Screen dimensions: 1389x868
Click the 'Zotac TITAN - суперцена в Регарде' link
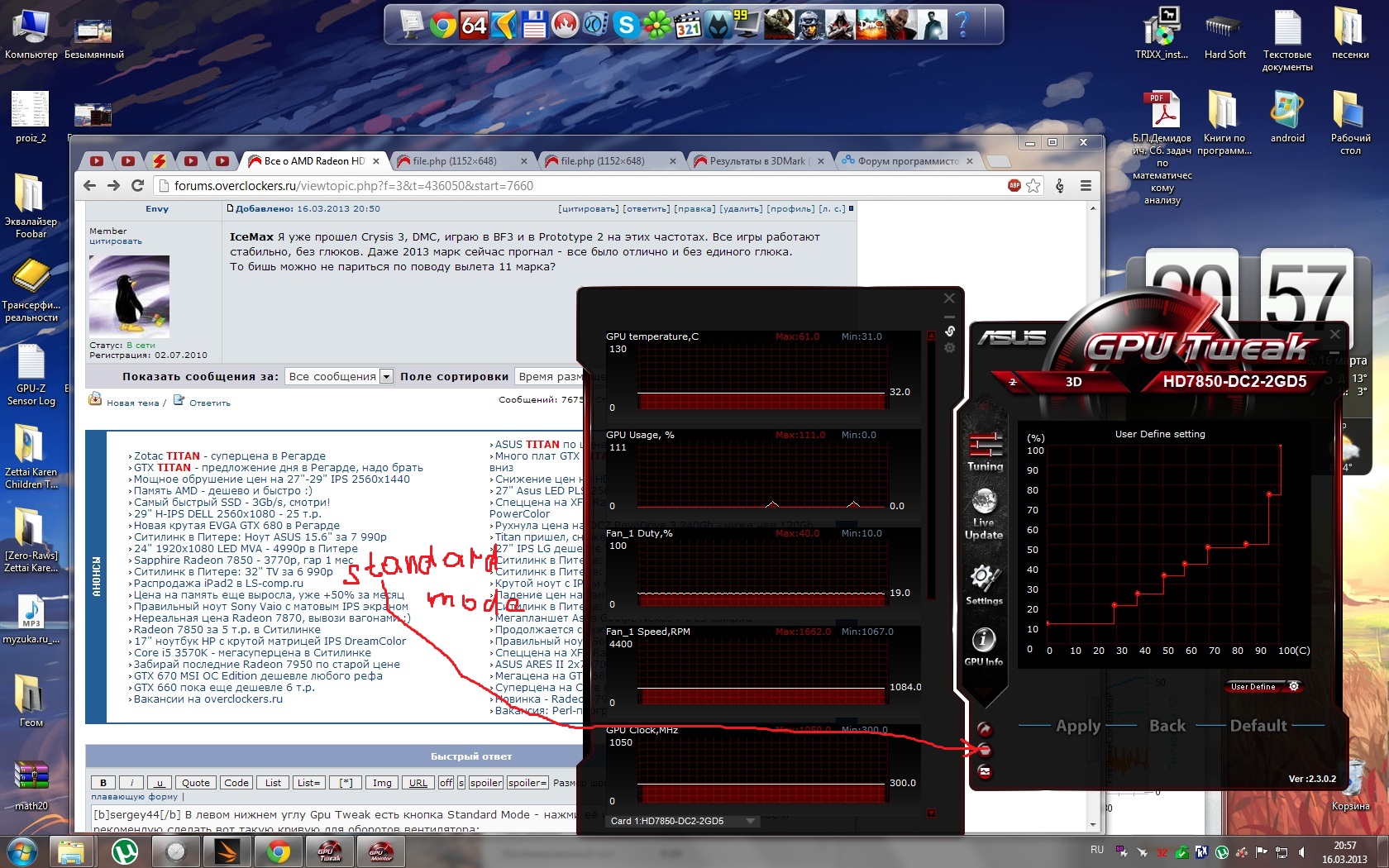click(230, 455)
